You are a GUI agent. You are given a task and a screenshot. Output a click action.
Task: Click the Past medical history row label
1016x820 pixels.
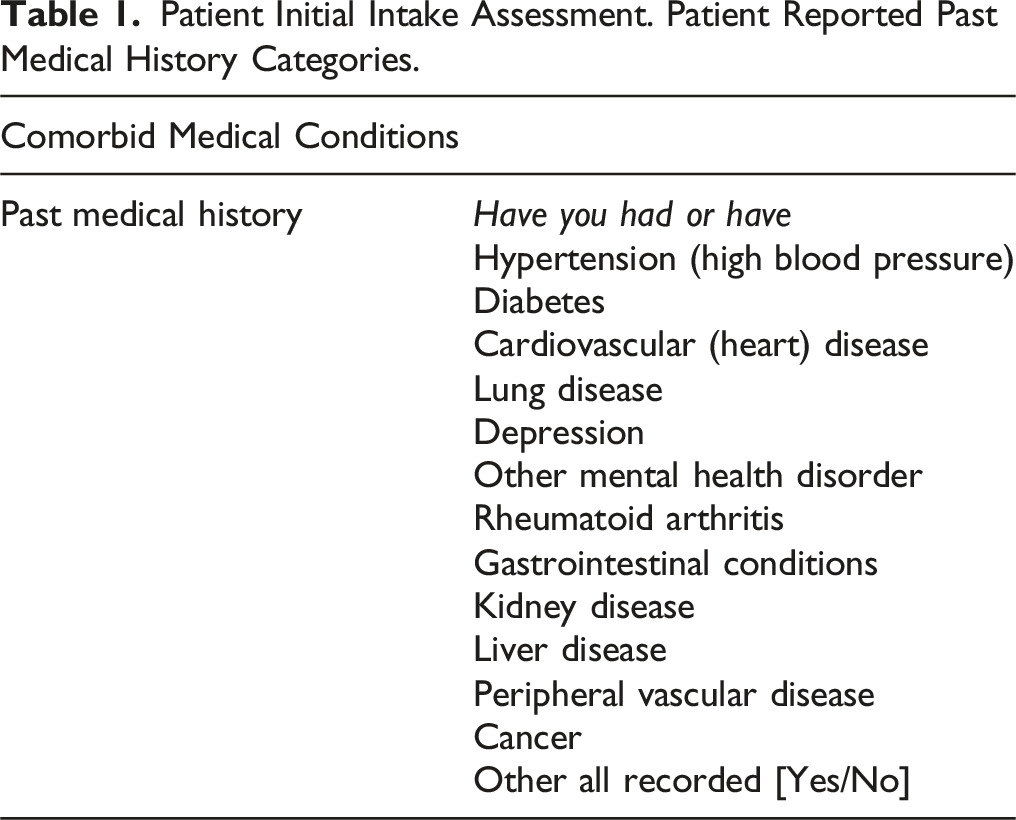coord(152,216)
